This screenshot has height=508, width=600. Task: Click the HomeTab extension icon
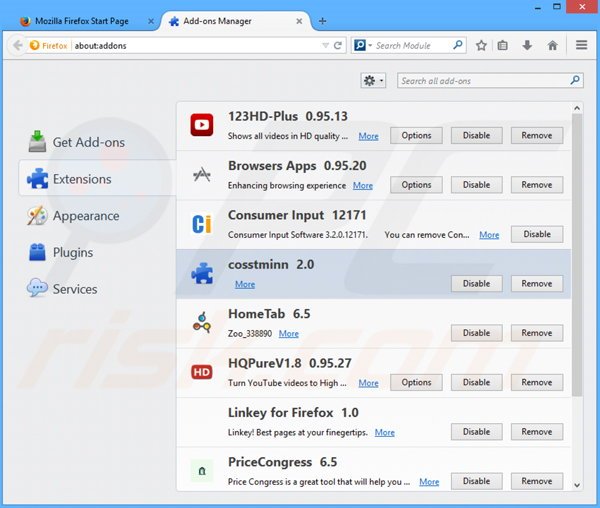point(202,322)
